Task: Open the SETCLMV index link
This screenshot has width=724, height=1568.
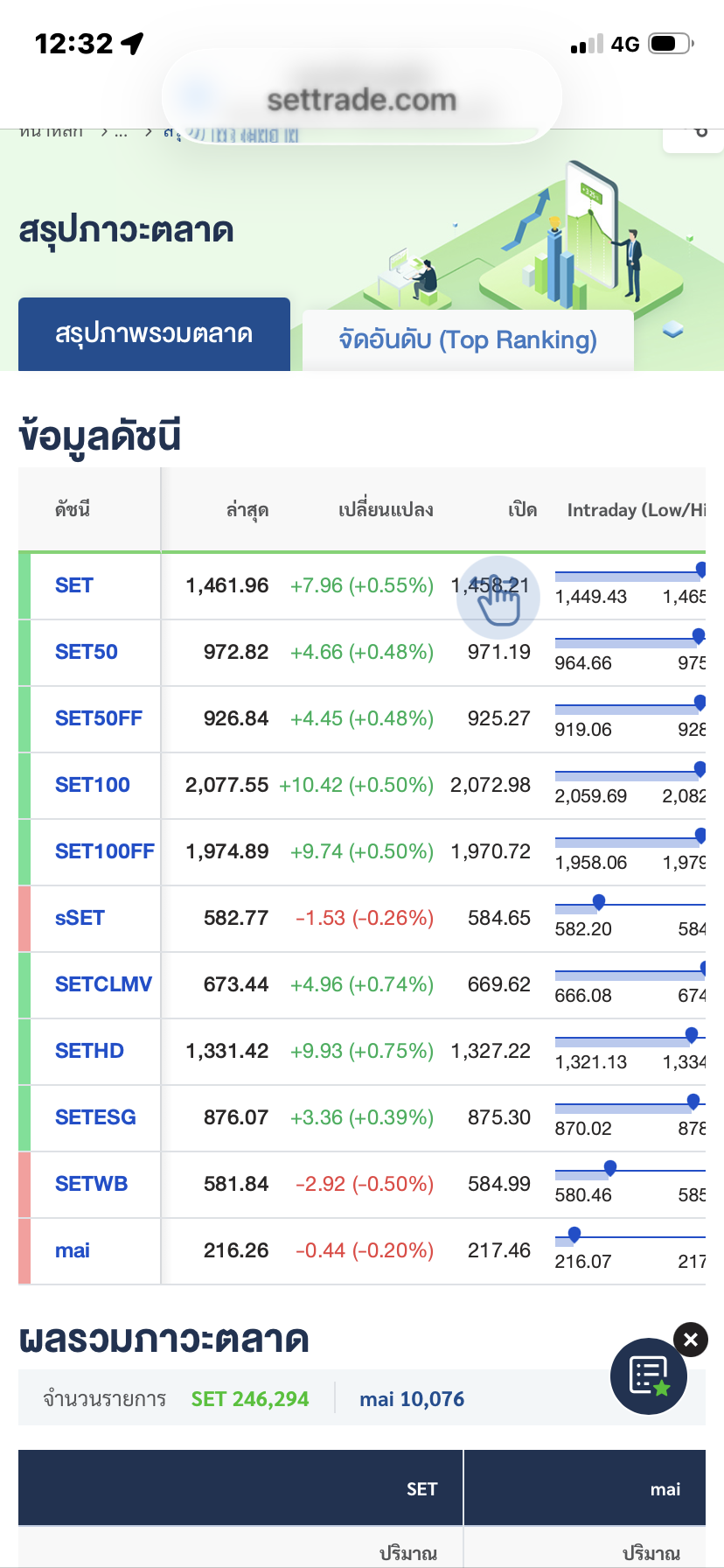Action: pos(103,984)
